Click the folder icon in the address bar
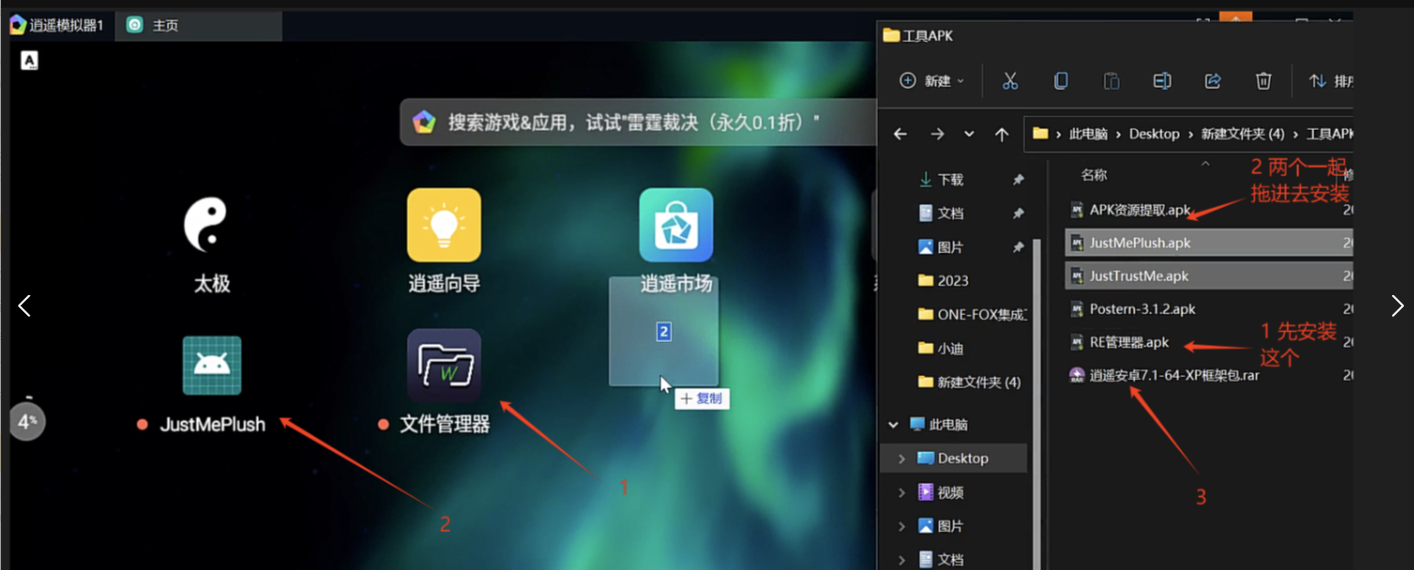This screenshot has width=1414, height=570. [x=1040, y=133]
